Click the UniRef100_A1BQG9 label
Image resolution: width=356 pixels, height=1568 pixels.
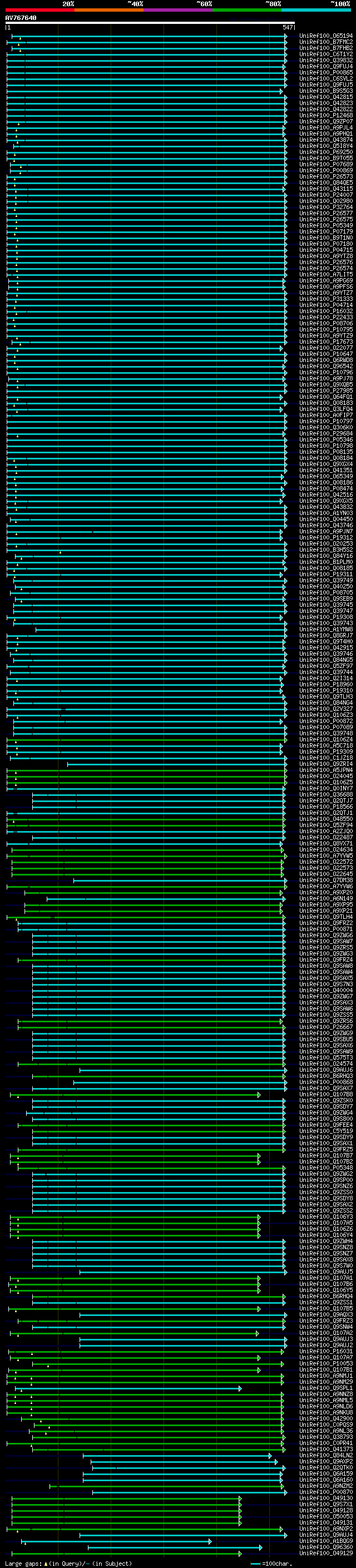click(x=326, y=1541)
